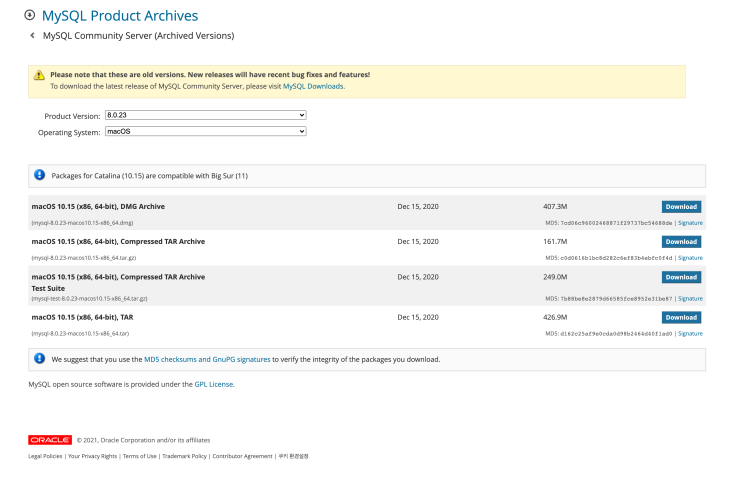Download the Test Suite Compressed TAR Archive
The height and width of the screenshot is (485, 743).
(x=681, y=277)
